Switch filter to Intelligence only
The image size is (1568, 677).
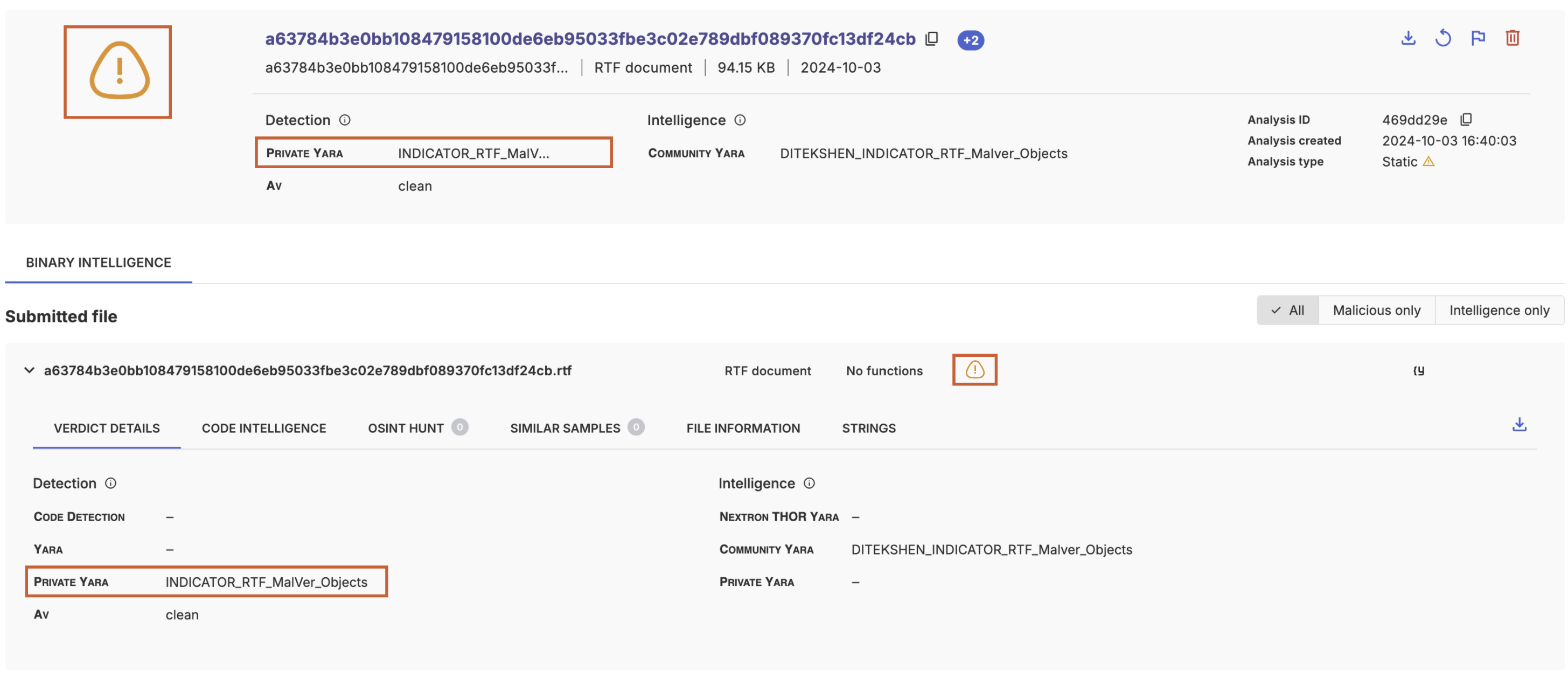point(1499,310)
